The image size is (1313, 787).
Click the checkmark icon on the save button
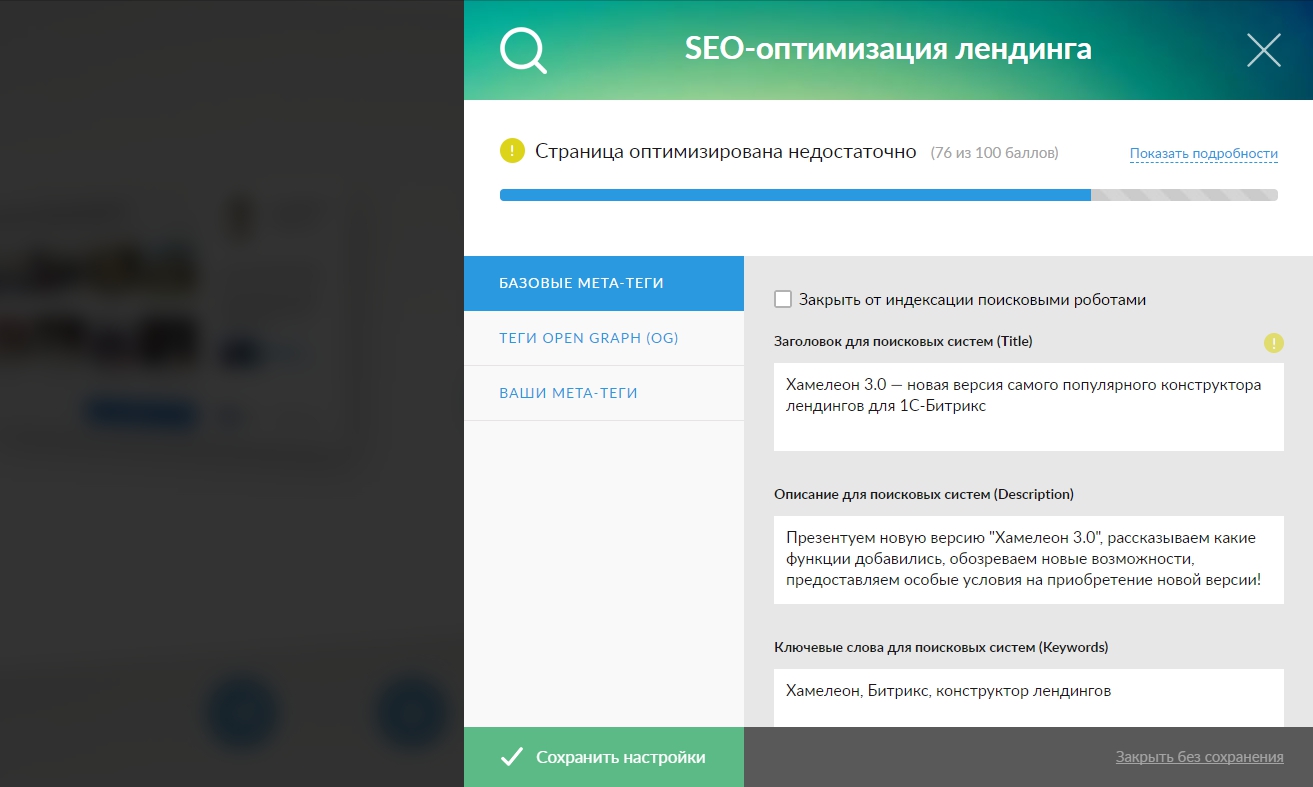click(x=512, y=757)
